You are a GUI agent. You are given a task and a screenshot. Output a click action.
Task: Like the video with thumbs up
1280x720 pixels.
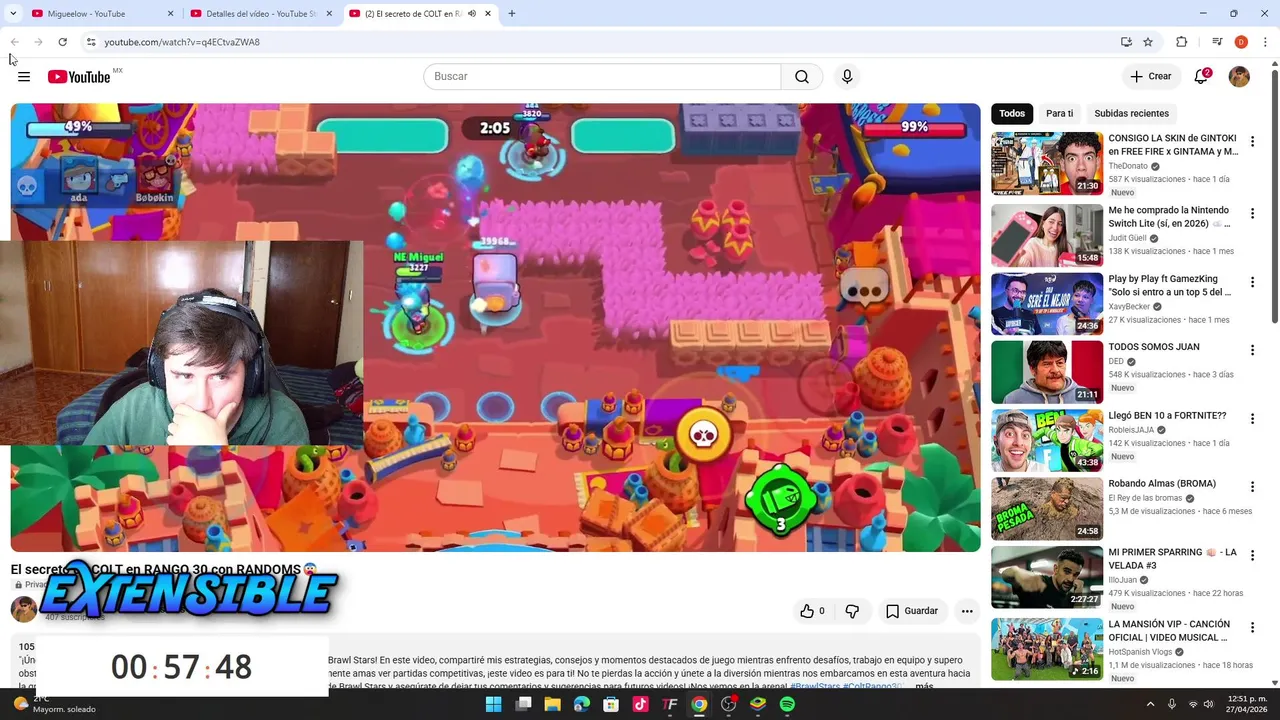[812, 611]
